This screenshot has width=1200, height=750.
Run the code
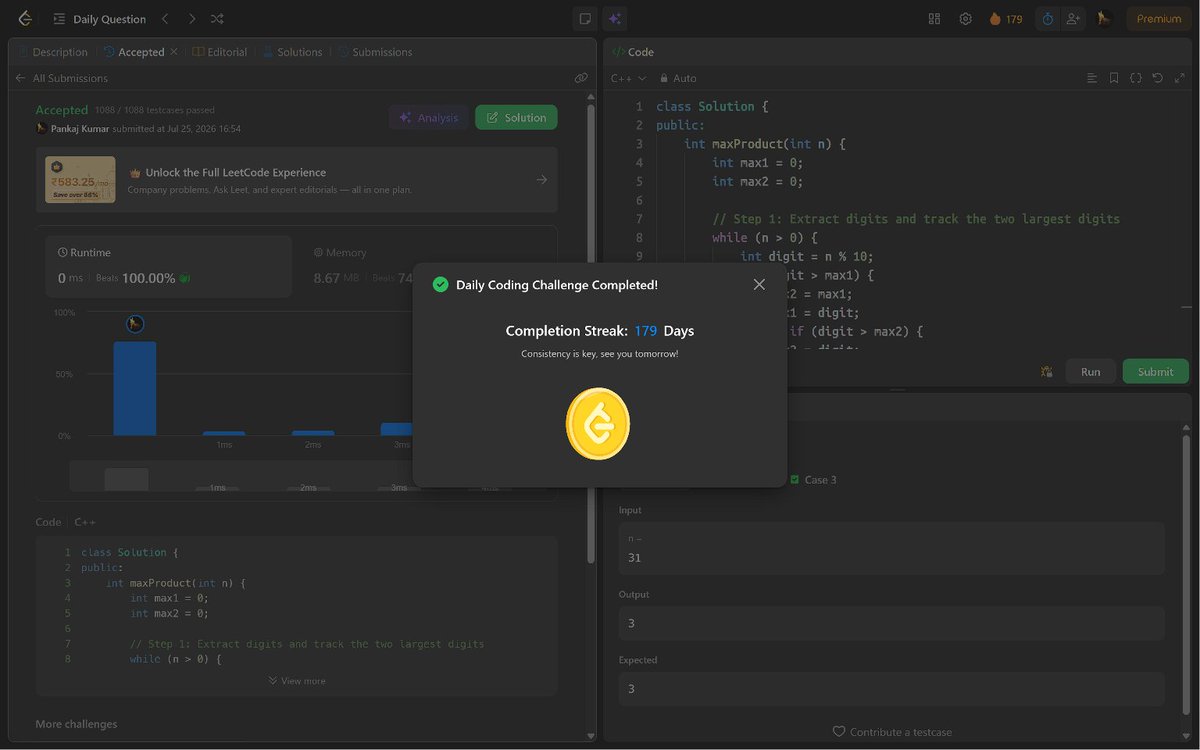[x=1090, y=371]
